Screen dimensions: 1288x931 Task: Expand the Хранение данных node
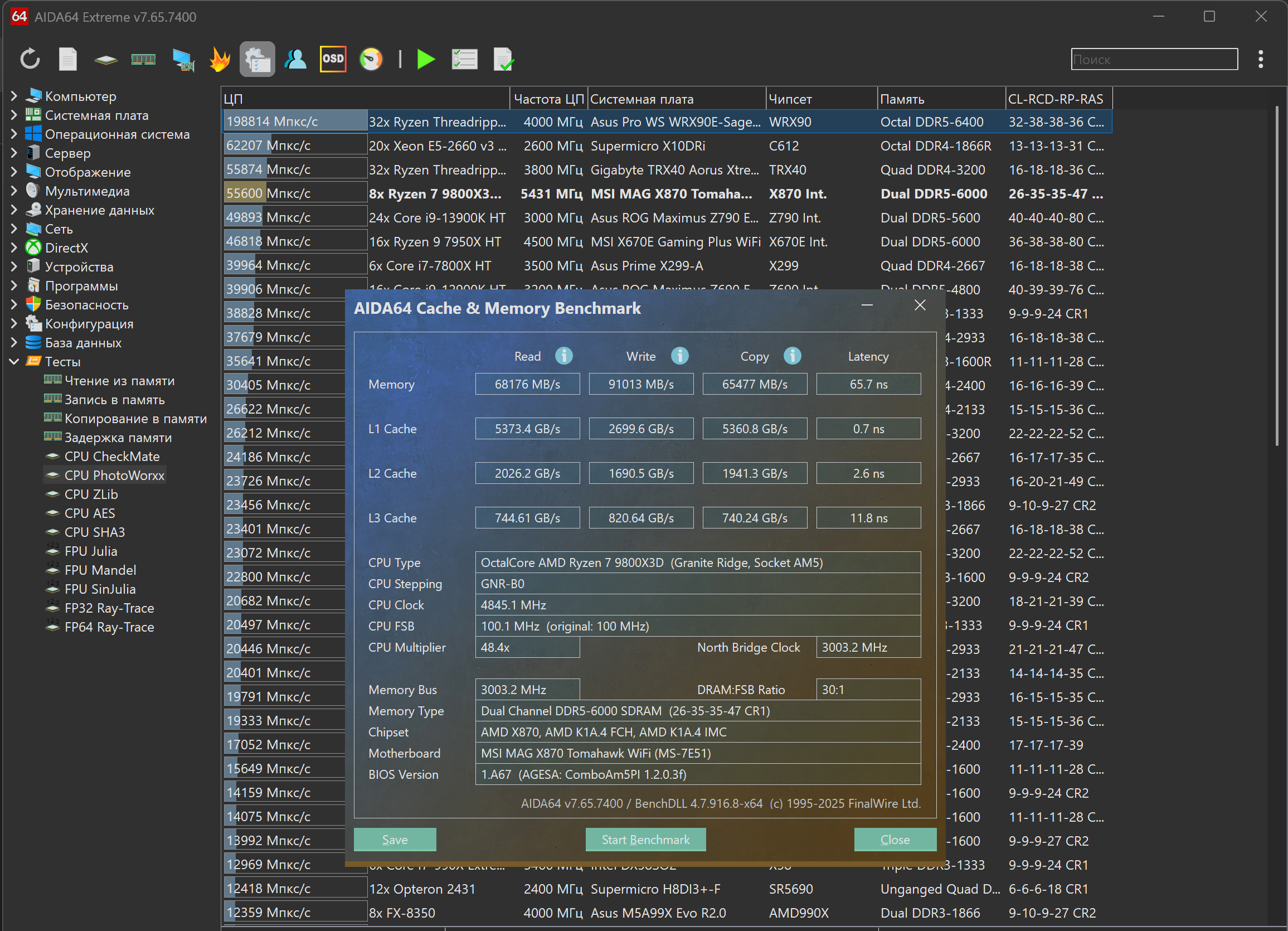(14, 210)
